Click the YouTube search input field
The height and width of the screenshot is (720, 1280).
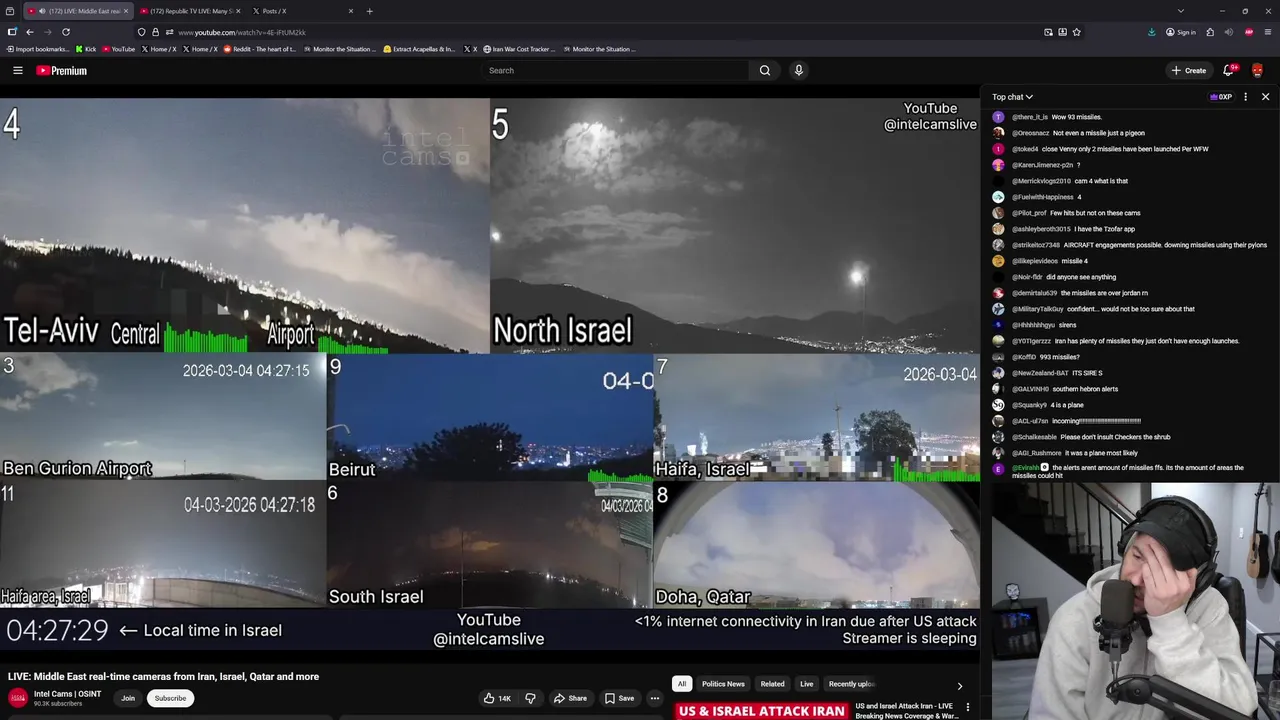613,70
